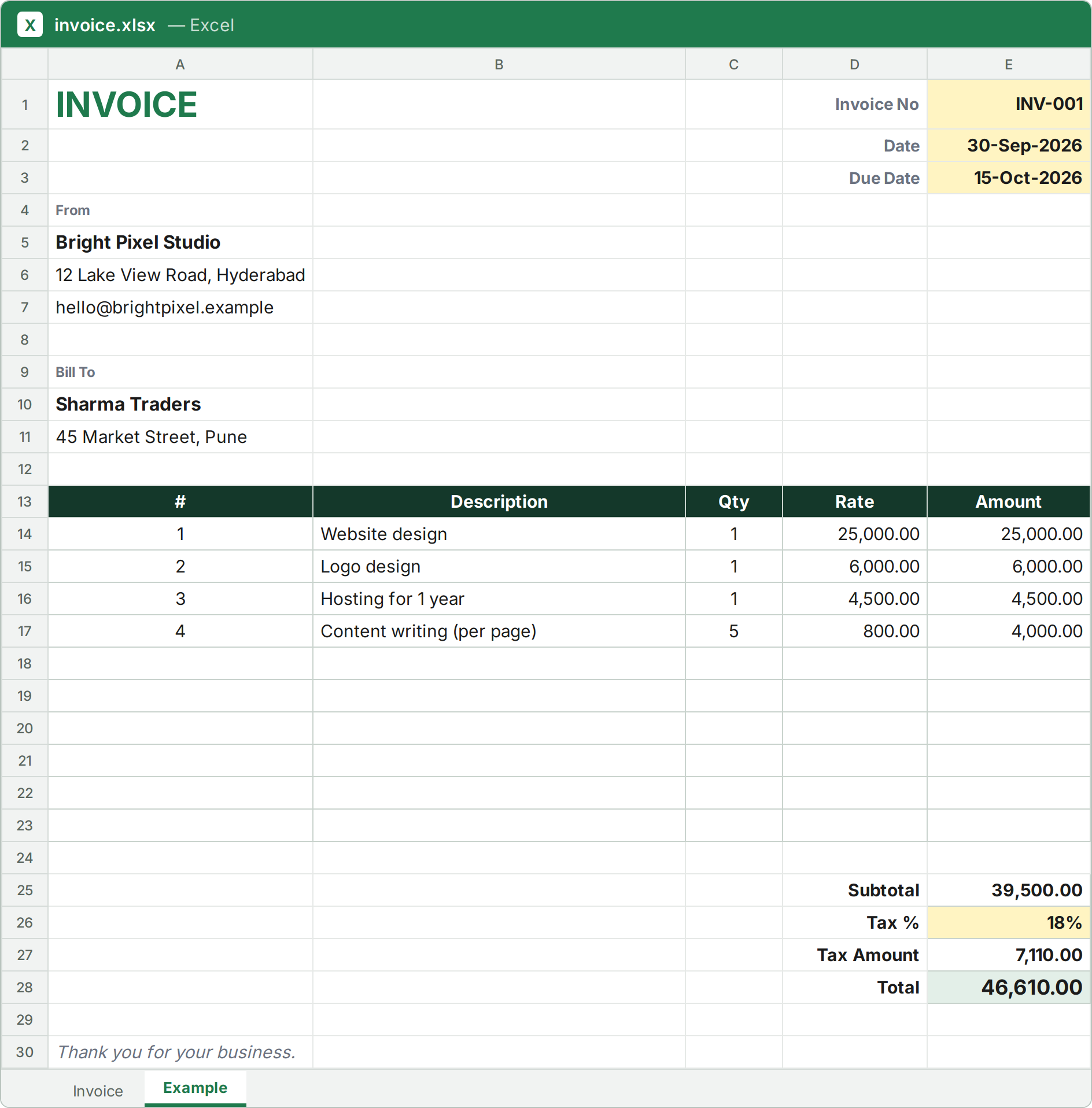Screen dimensions: 1092x1108
Task: Select the 12 Lake View Road address cell
Action: [x=180, y=275]
